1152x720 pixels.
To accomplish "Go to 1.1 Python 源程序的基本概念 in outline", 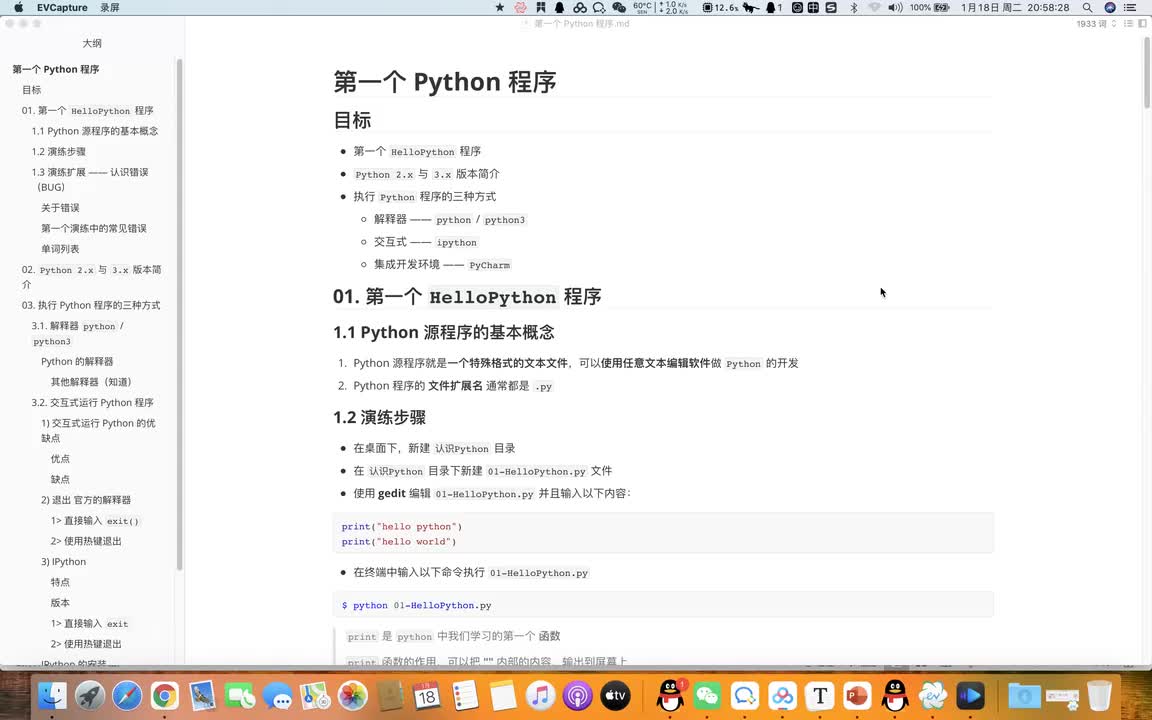I will click(x=95, y=131).
